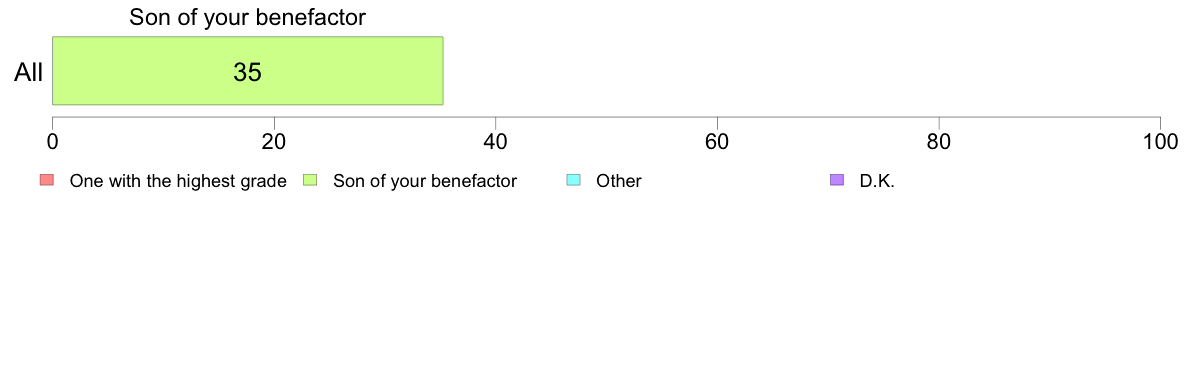Click the axis tick labeled 60
Screen dimensions: 1188x368
pyautogui.click(x=717, y=142)
